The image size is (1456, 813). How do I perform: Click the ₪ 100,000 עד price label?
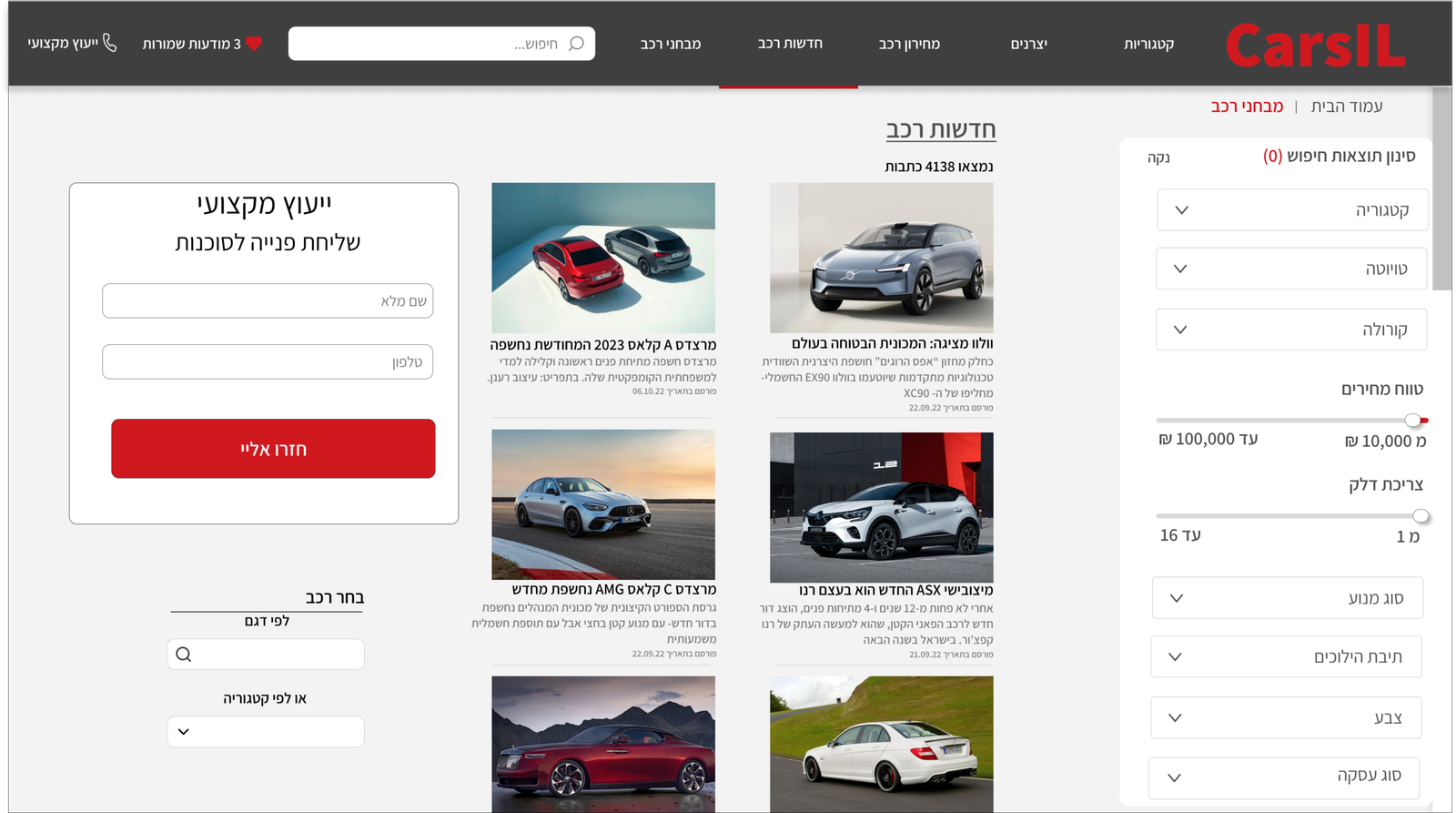(x=1208, y=440)
